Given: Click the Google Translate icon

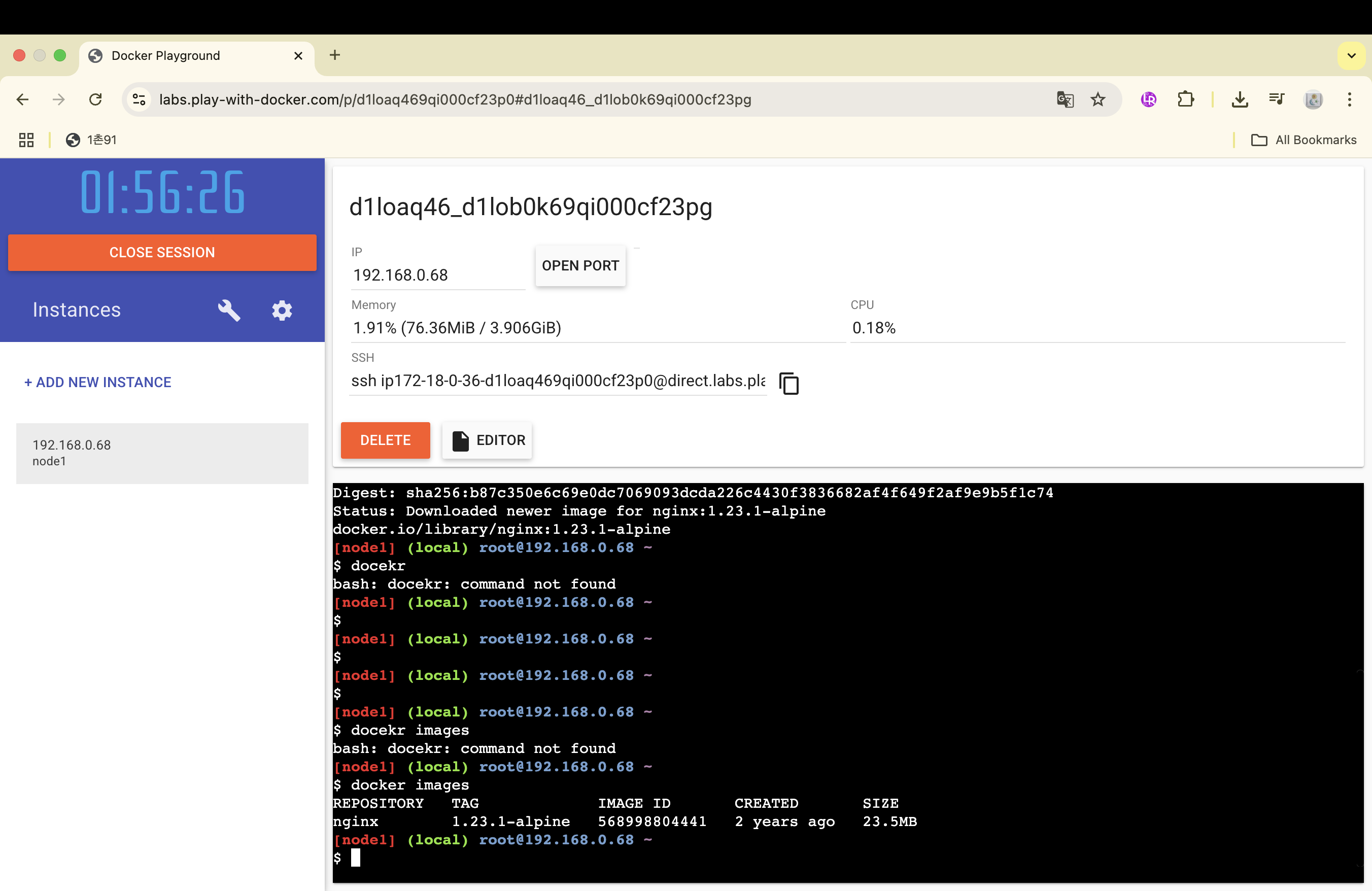Looking at the screenshot, I should pos(1065,99).
